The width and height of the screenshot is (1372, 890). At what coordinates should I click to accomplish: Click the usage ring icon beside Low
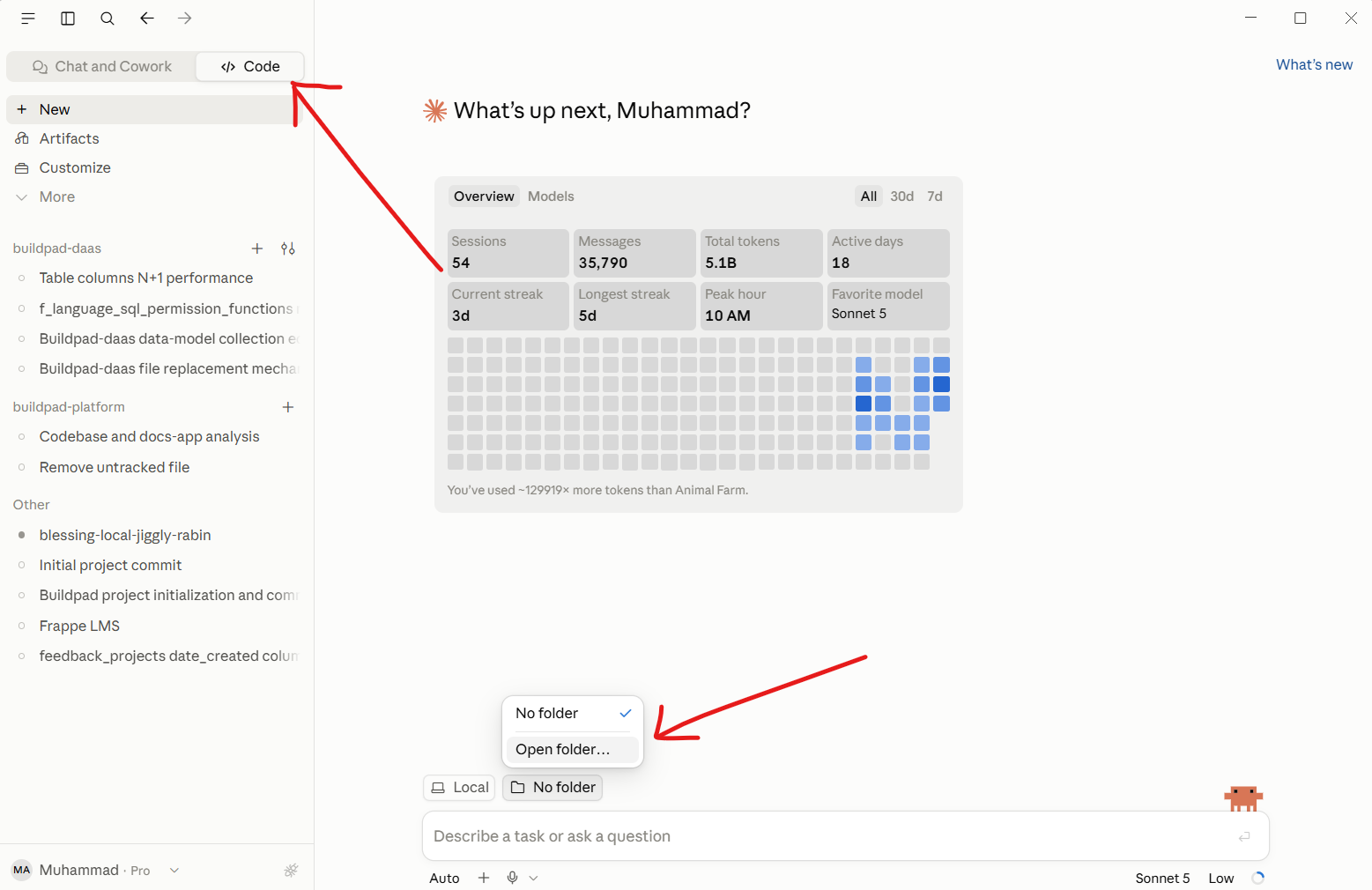point(1258,878)
